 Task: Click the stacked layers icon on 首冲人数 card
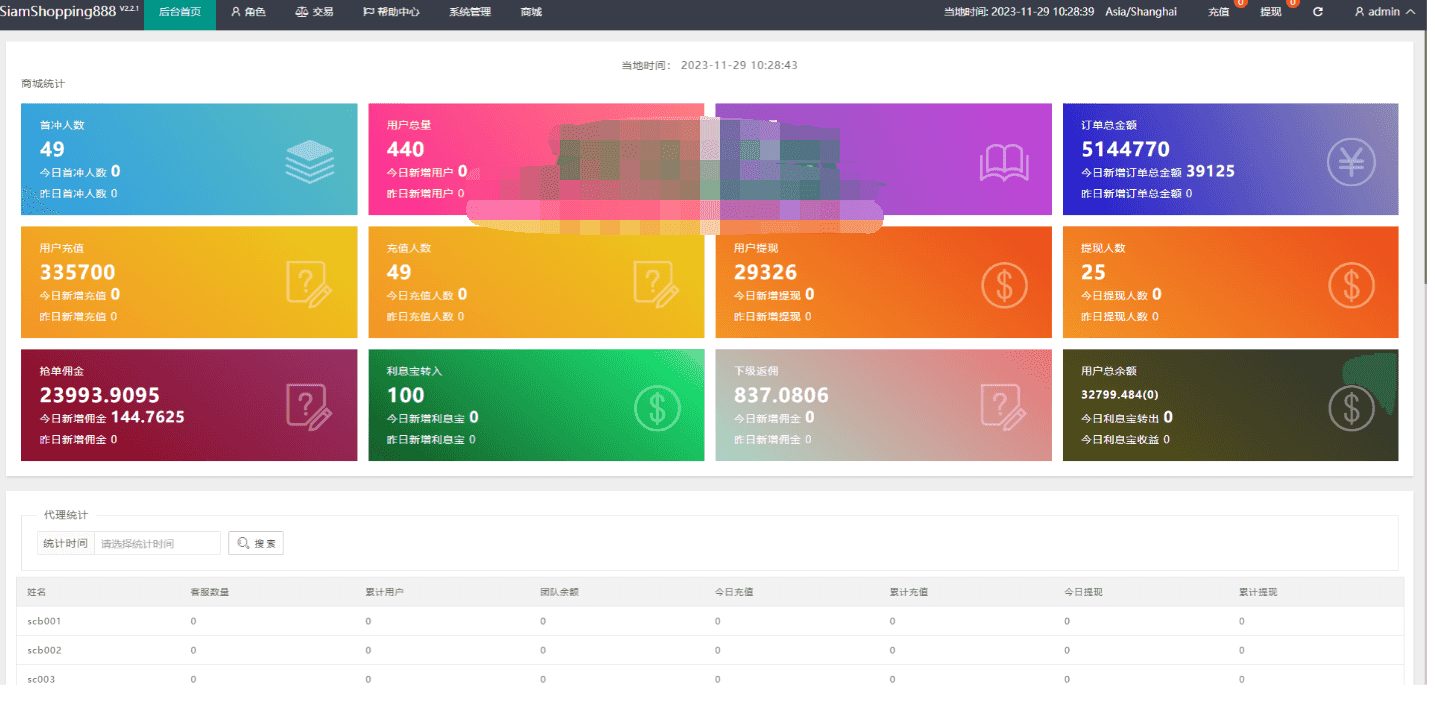[309, 161]
